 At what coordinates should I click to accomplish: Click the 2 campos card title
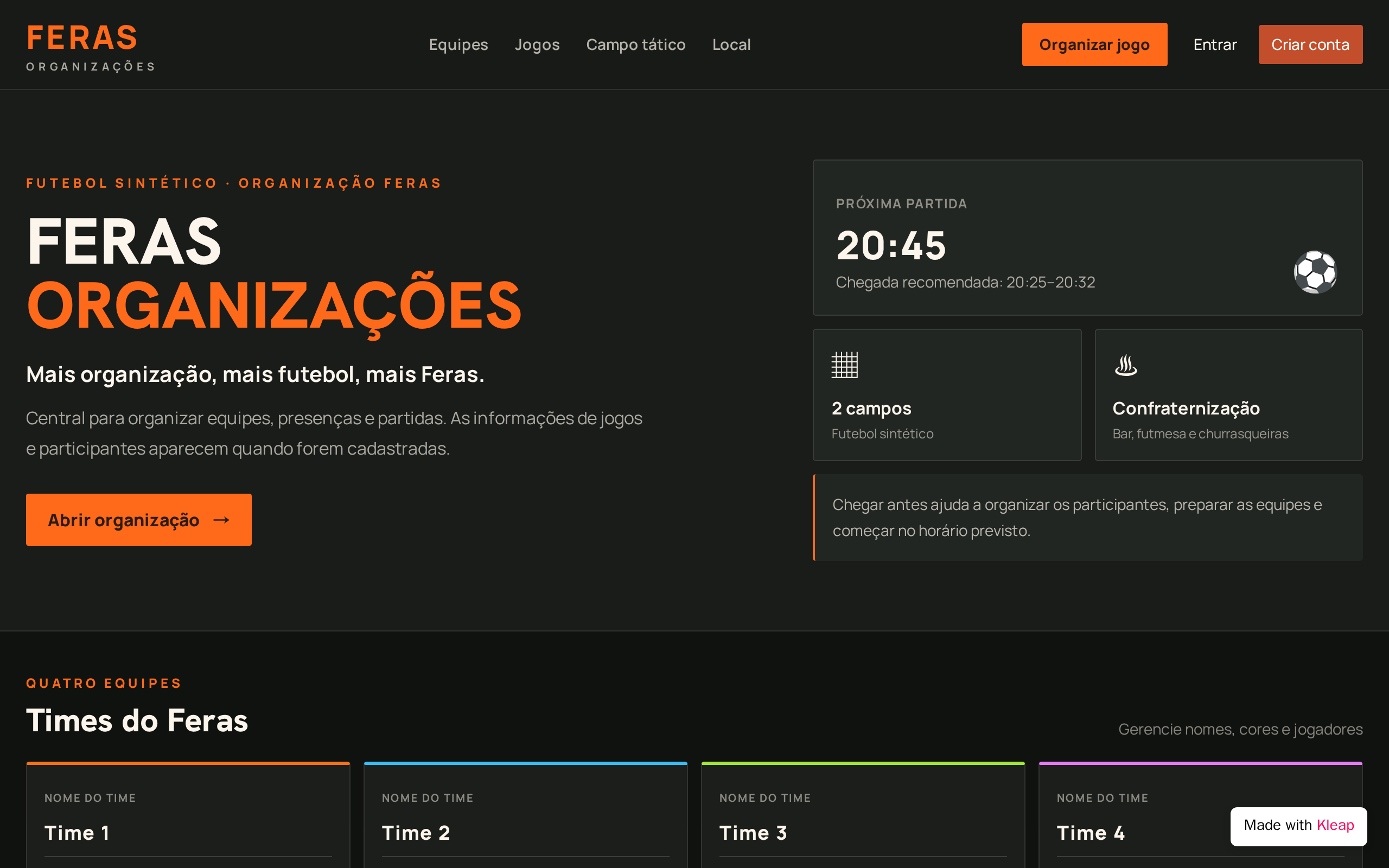(871, 408)
